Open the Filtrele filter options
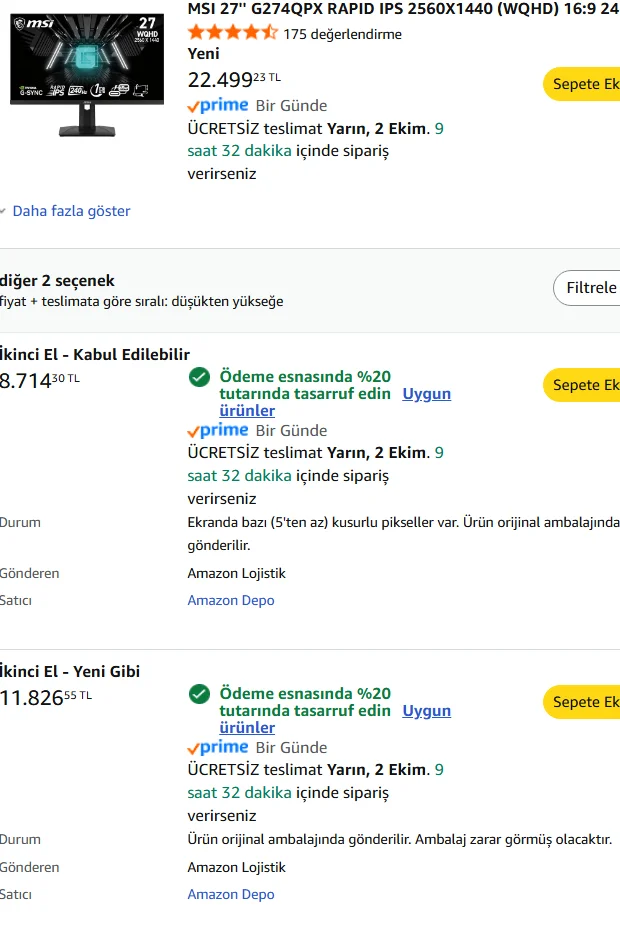Viewport: 620px width, 932px height. click(589, 288)
